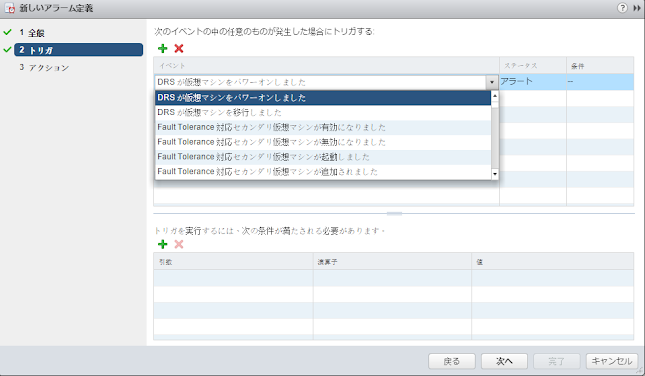Choose Fault Tolerance secondary VM 有効になりました option

(323, 127)
